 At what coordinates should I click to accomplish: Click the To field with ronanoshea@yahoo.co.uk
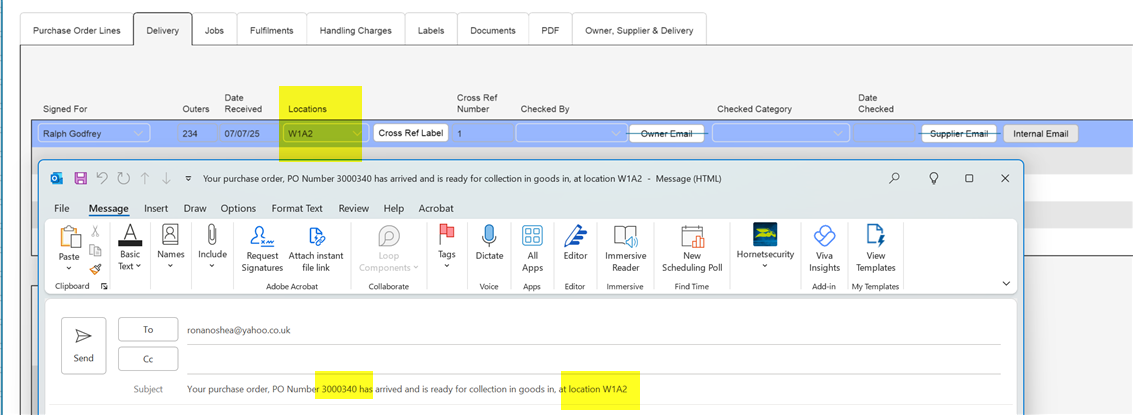593,330
